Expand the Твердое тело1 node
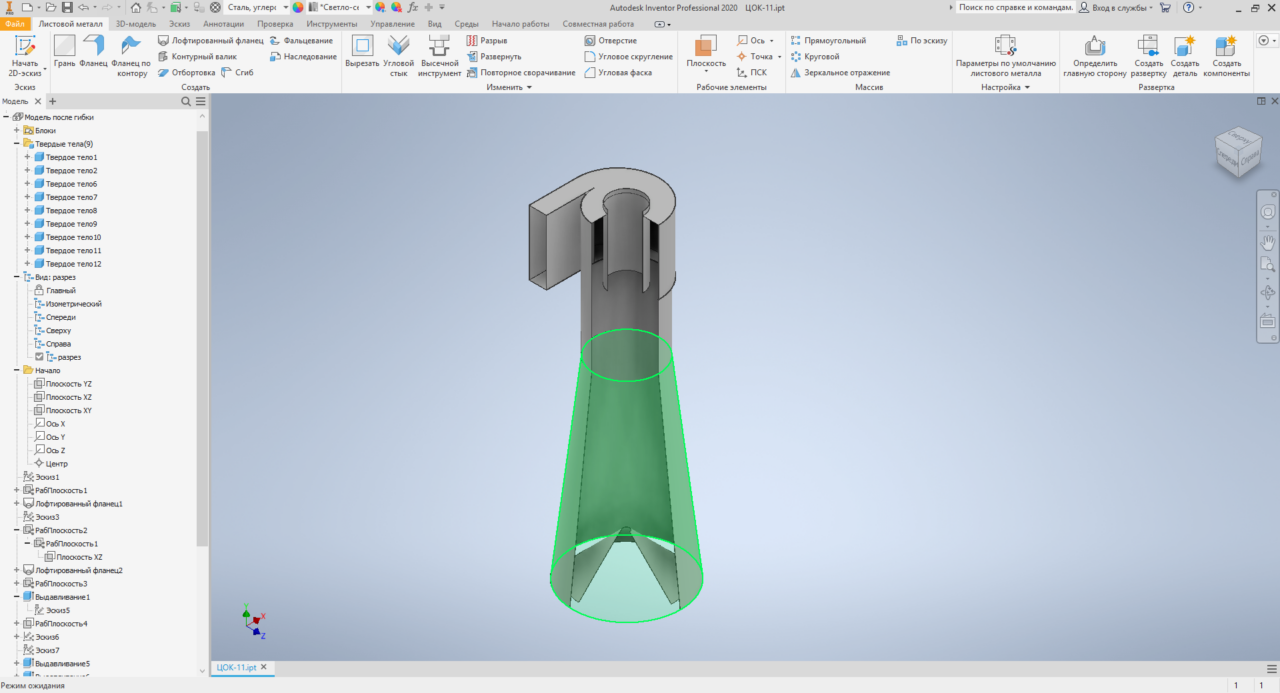The width and height of the screenshot is (1280, 693). 28,157
